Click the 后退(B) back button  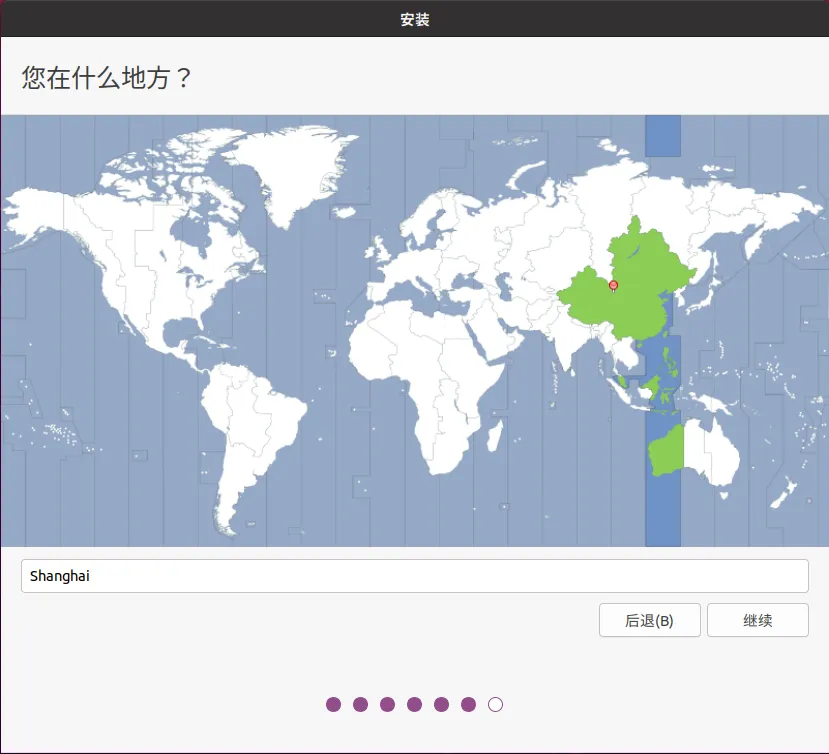coord(649,620)
